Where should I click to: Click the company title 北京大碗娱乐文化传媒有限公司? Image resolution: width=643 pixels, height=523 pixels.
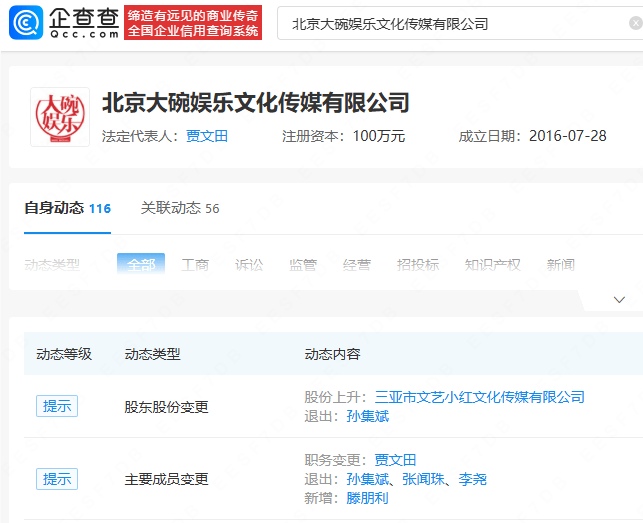click(256, 103)
